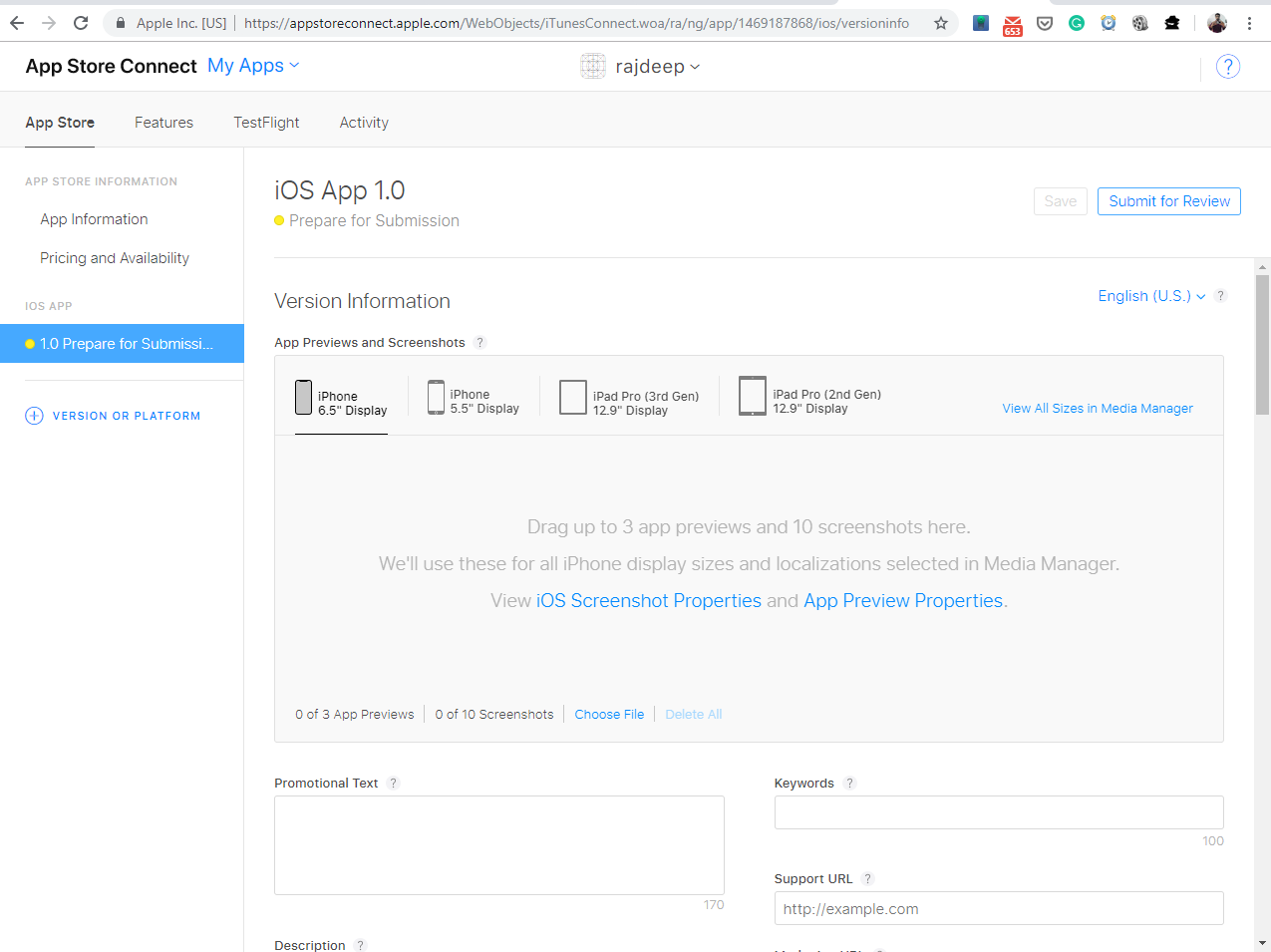Click into the Keywords field
The width and height of the screenshot is (1271, 952).
tap(999, 812)
